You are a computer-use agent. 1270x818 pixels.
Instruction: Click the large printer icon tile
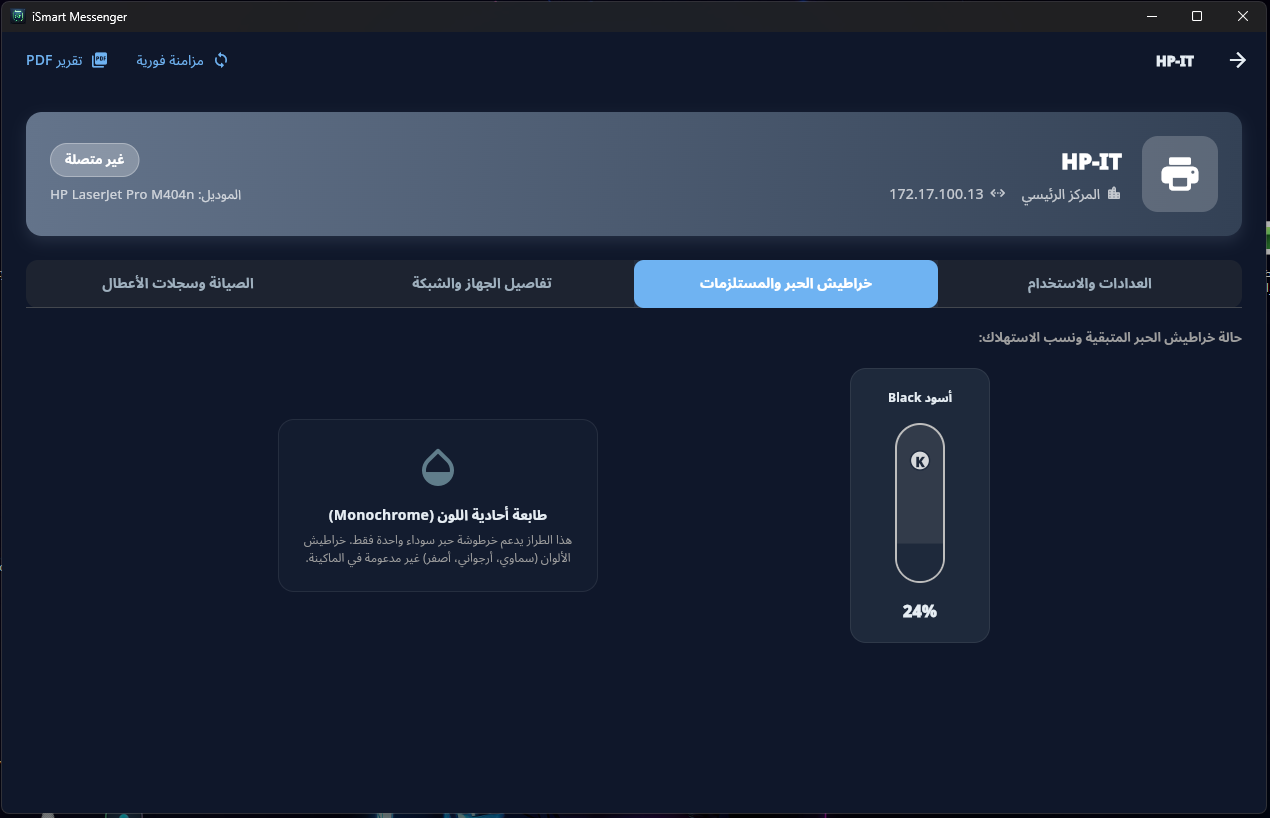[x=1180, y=174]
